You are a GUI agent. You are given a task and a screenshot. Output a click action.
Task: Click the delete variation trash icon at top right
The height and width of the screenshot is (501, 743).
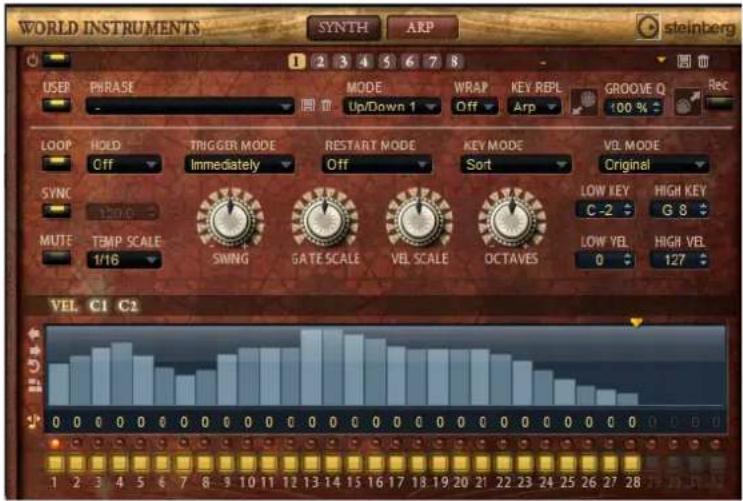coord(703,61)
